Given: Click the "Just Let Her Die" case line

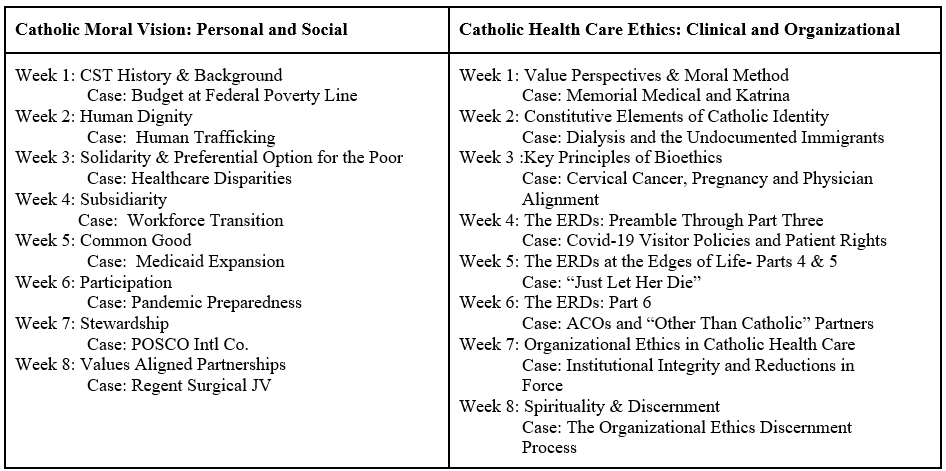Looking at the screenshot, I should coord(624,282).
